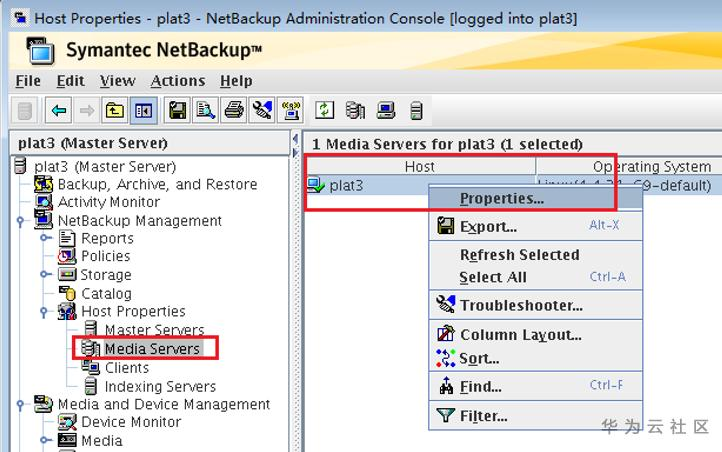Select the Policies label in tree
Screen dimensions: 722x452
pyautogui.click(x=106, y=256)
